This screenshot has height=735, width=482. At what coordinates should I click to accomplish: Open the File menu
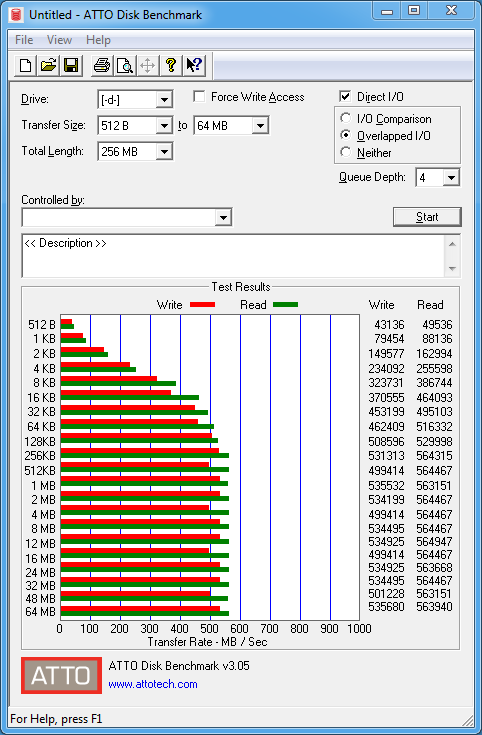24,40
